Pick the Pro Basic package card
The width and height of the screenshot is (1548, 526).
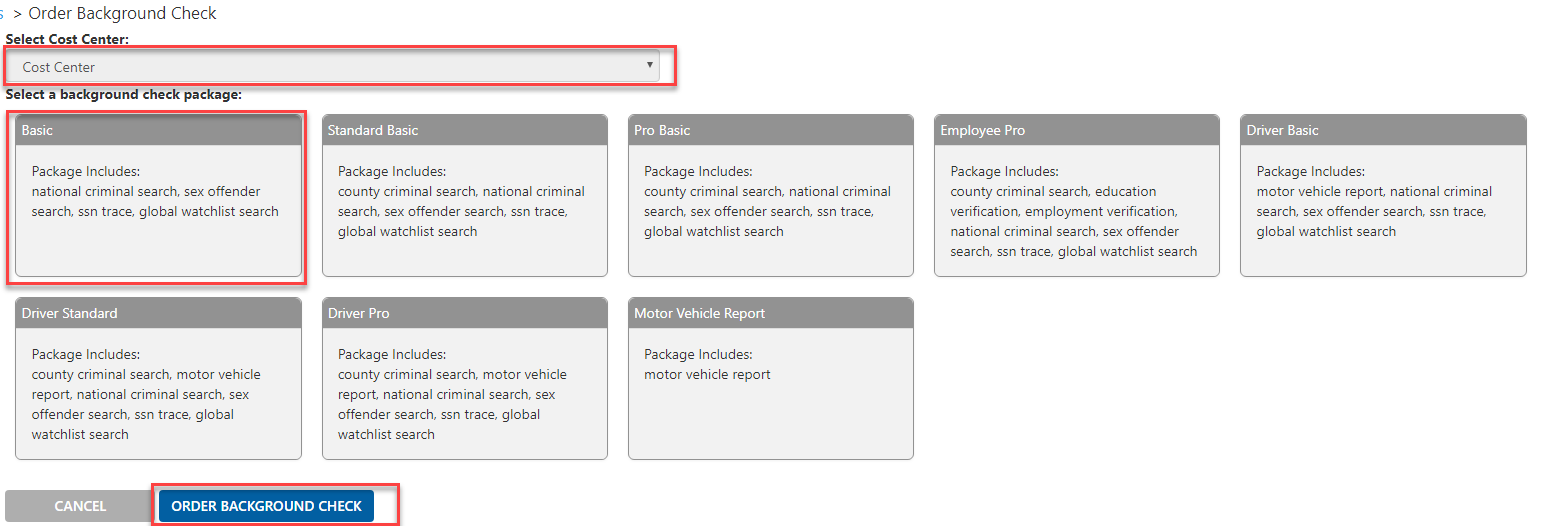(770, 195)
